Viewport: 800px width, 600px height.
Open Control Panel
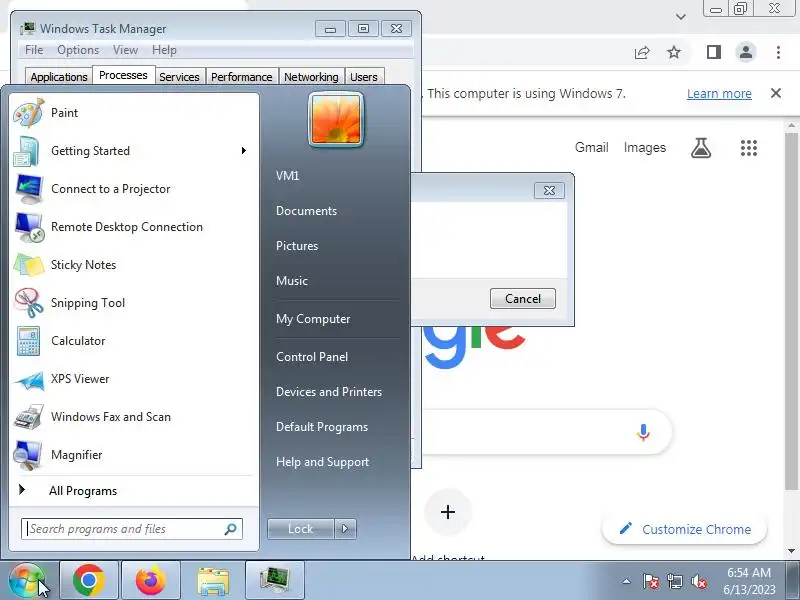[312, 357]
